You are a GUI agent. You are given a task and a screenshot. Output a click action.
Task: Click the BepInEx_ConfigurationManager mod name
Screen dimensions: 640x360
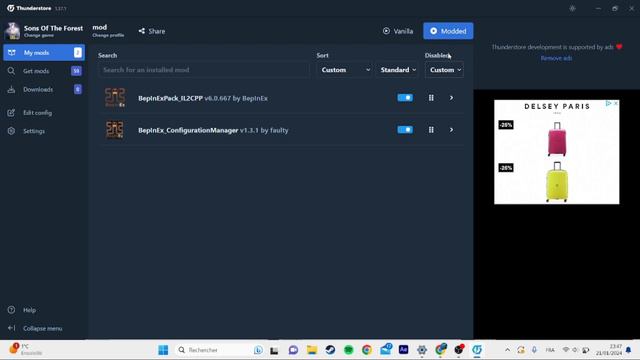pyautogui.click(x=188, y=130)
